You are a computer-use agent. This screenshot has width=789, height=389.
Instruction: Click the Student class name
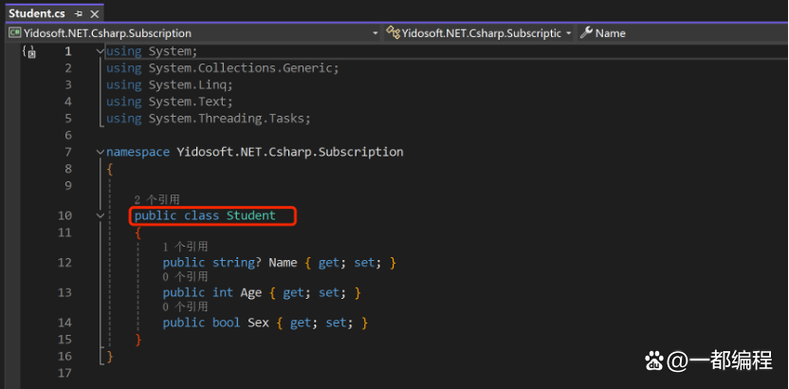coord(251,216)
